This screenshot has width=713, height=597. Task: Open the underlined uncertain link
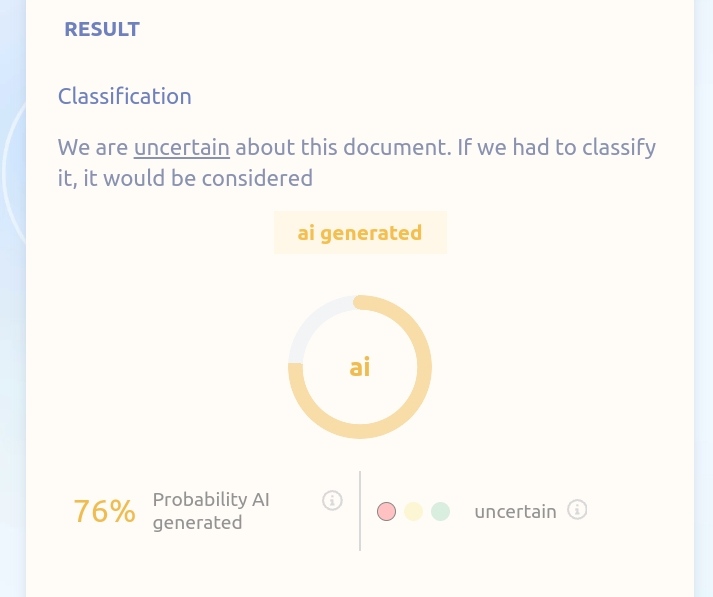182,148
